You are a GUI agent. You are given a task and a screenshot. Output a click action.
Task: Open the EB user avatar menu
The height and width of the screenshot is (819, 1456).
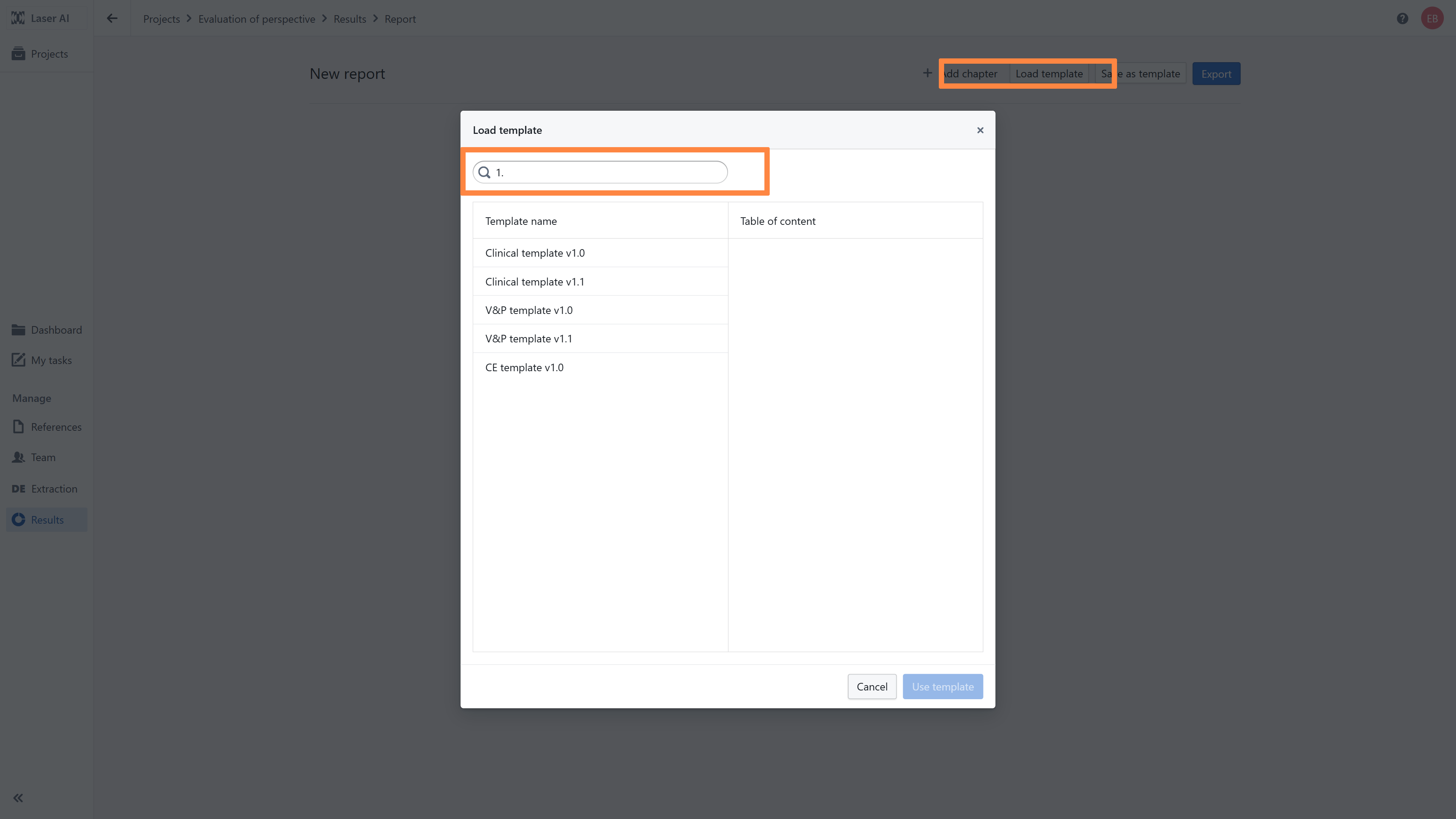click(x=1432, y=19)
